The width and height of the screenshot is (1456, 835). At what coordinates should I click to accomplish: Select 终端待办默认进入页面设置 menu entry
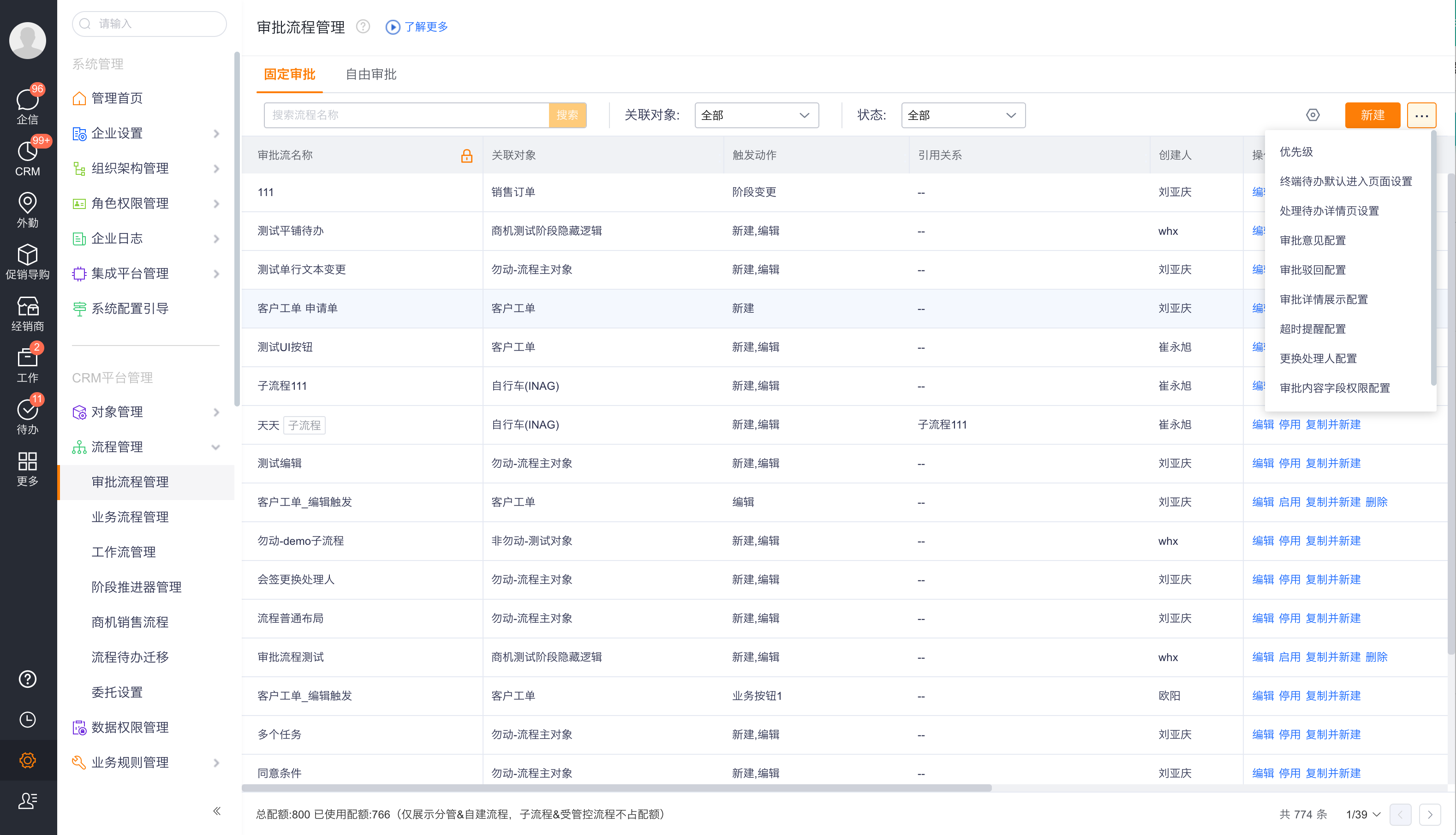tap(1346, 181)
